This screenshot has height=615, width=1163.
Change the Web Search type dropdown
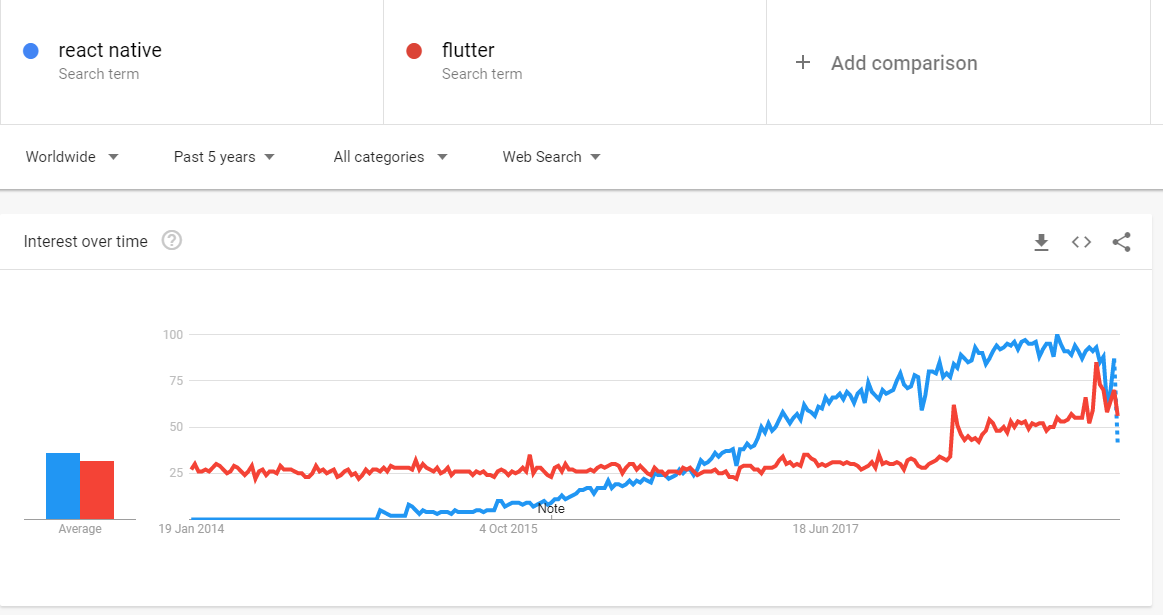coord(551,157)
